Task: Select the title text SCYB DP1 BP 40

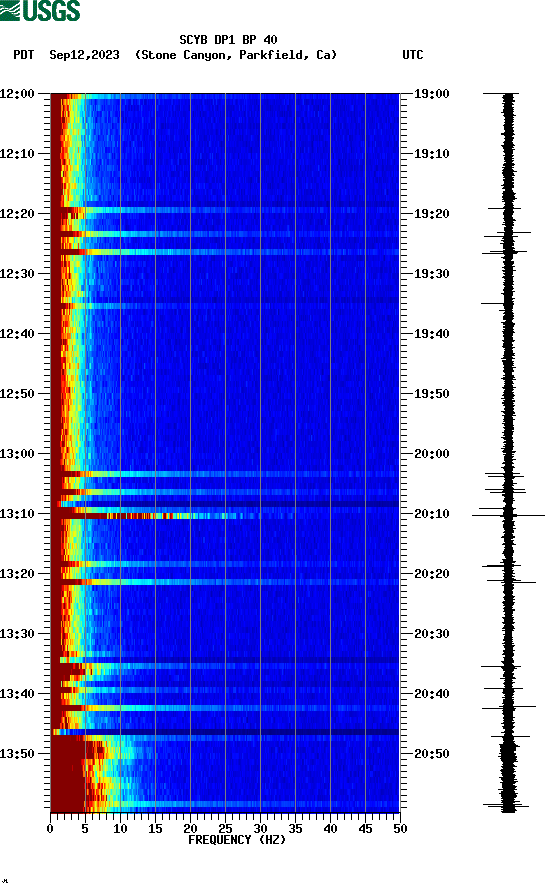Action: point(228,40)
